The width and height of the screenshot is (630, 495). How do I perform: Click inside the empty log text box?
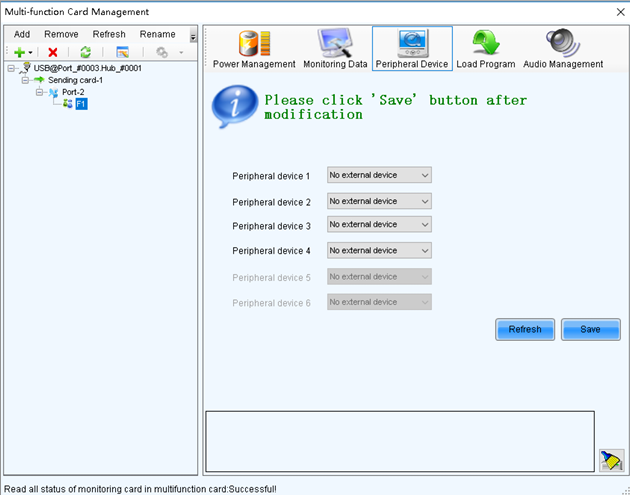click(400, 441)
